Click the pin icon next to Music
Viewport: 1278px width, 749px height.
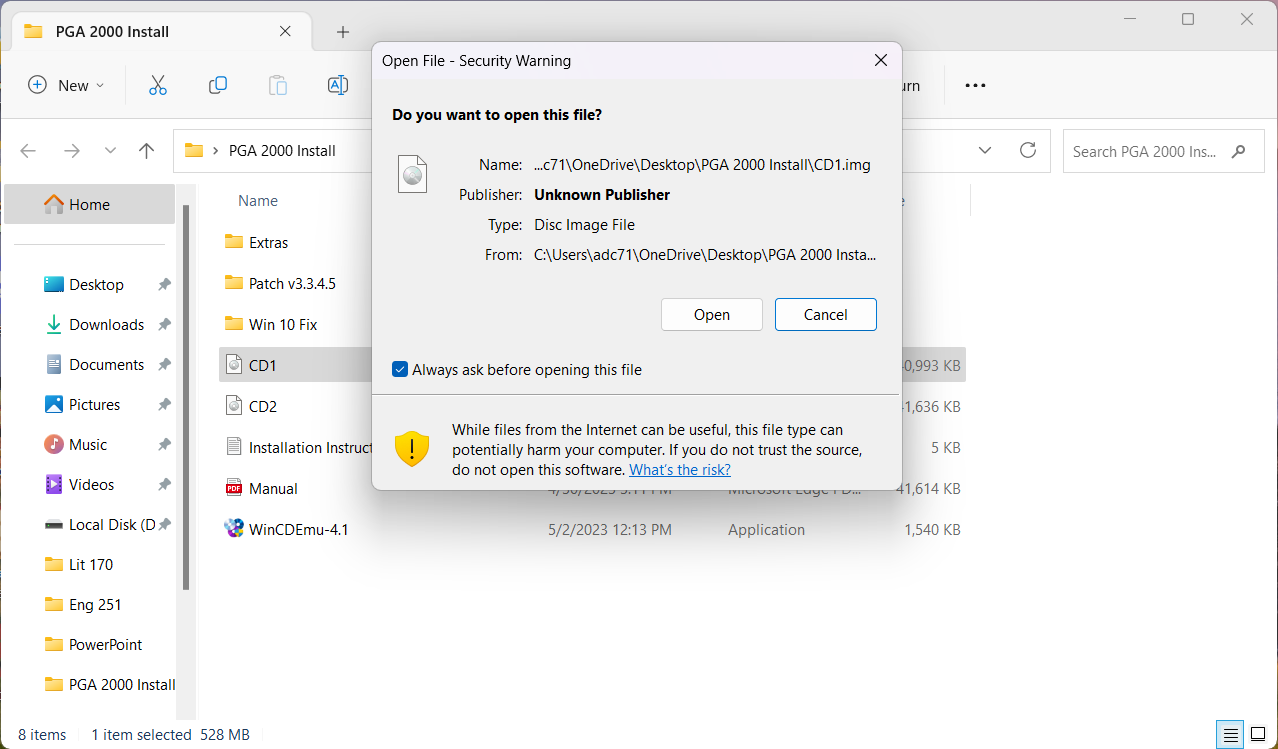click(x=164, y=445)
